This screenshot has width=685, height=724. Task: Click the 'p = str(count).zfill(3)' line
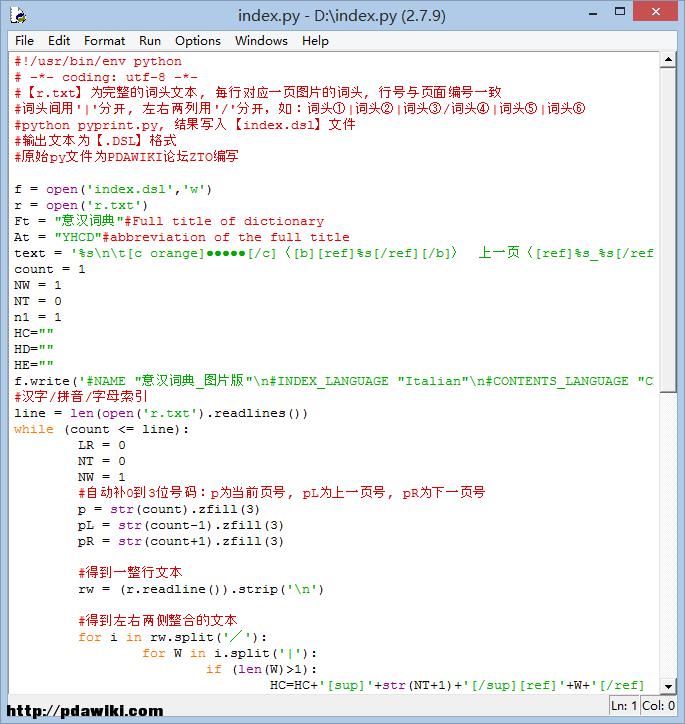[168, 509]
